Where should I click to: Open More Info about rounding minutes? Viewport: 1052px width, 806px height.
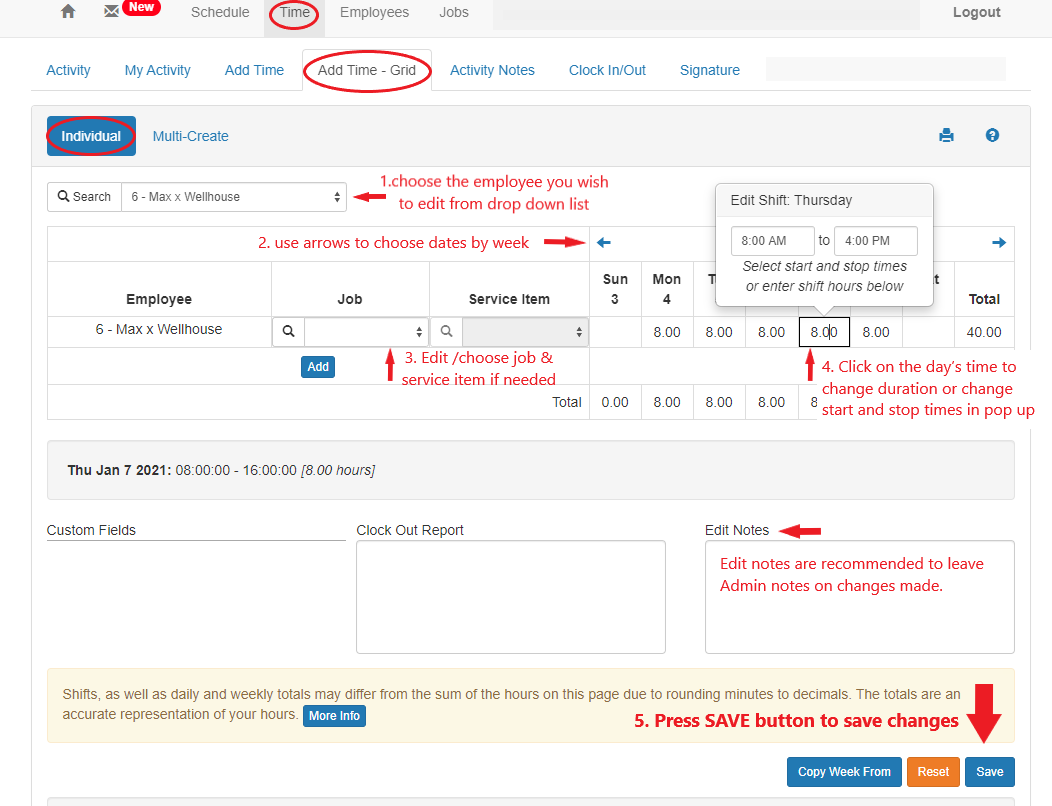pyautogui.click(x=334, y=715)
